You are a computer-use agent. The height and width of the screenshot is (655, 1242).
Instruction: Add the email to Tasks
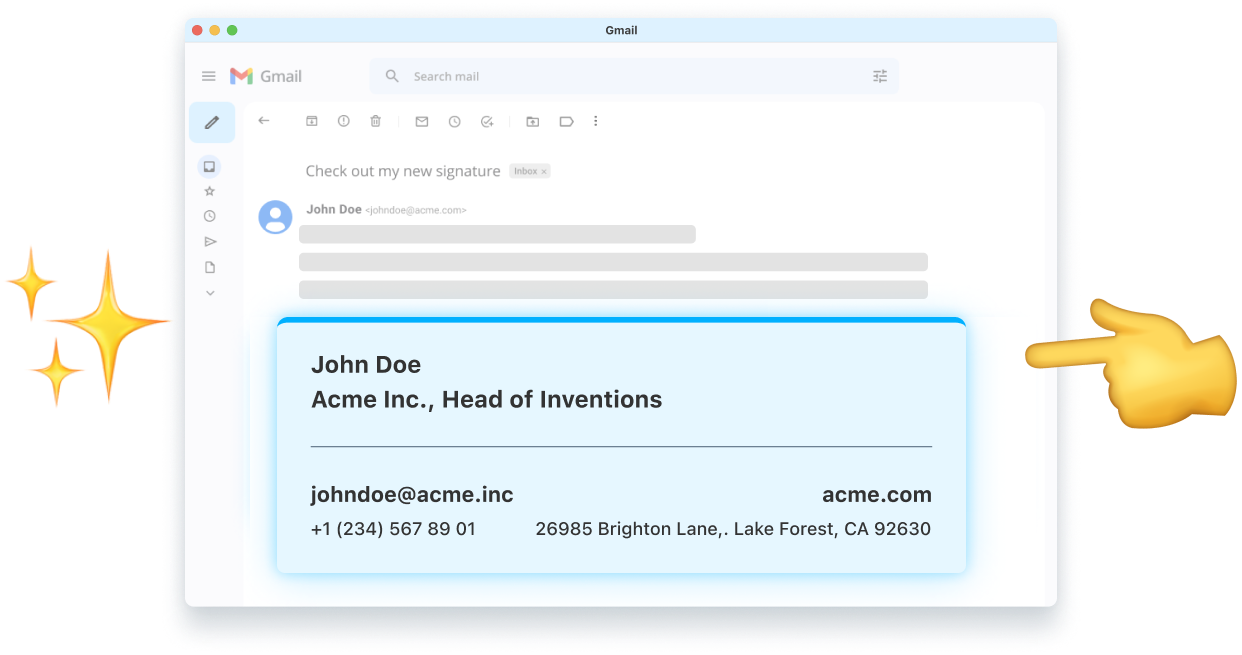click(x=487, y=121)
